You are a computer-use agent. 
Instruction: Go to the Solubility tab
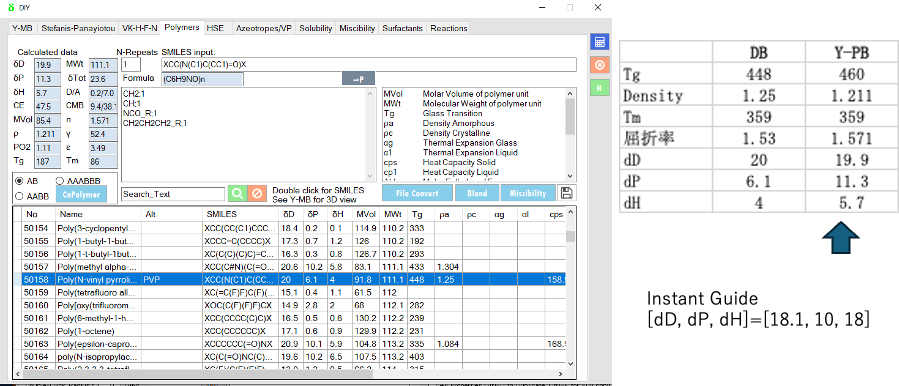[x=316, y=28]
